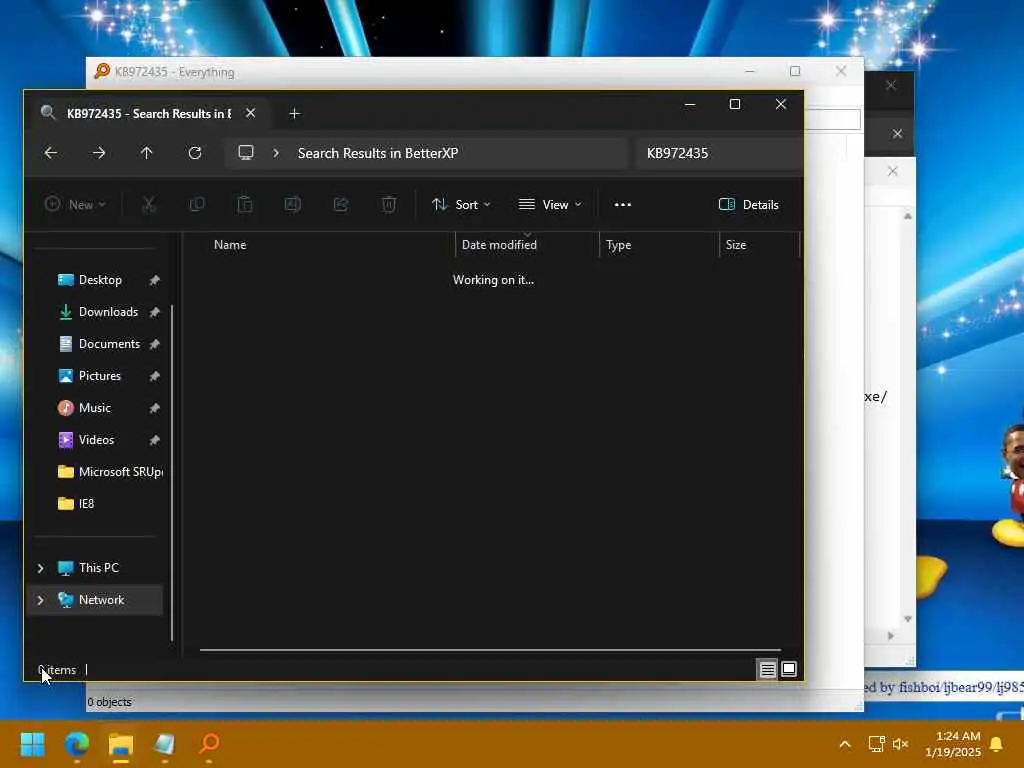This screenshot has height=768, width=1024.
Task: Close the KB972435 Search Results tab
Action: point(251,114)
